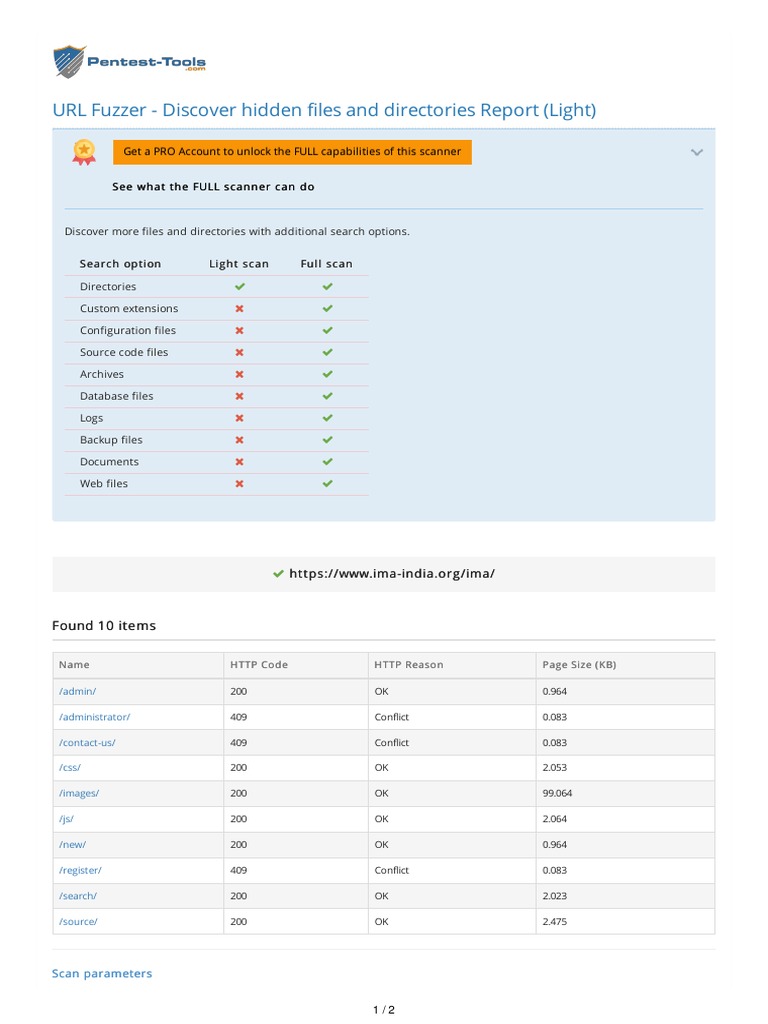Click red cross for Database files

click(239, 396)
